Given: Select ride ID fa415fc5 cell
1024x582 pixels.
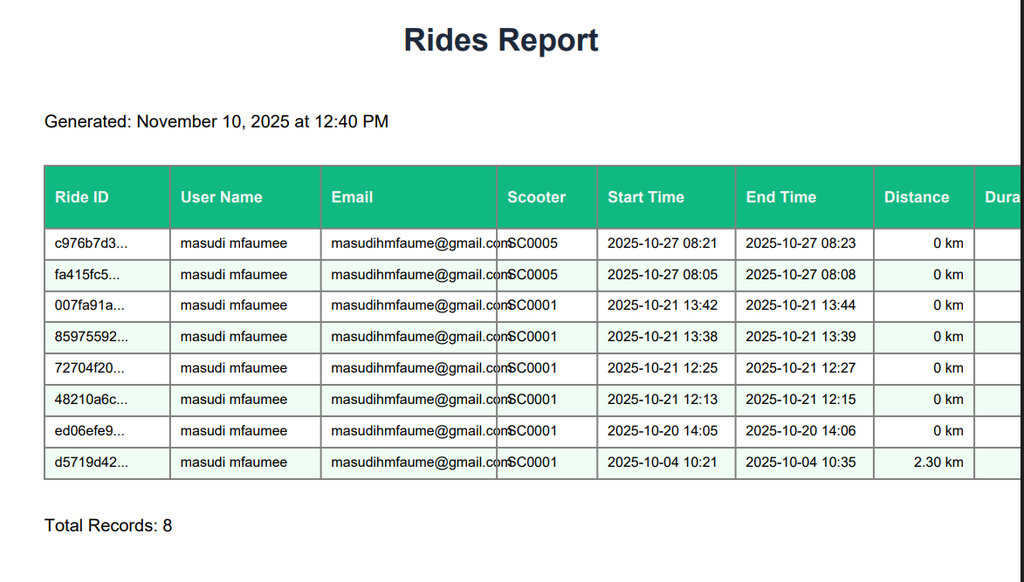Looking at the screenshot, I should [88, 274].
